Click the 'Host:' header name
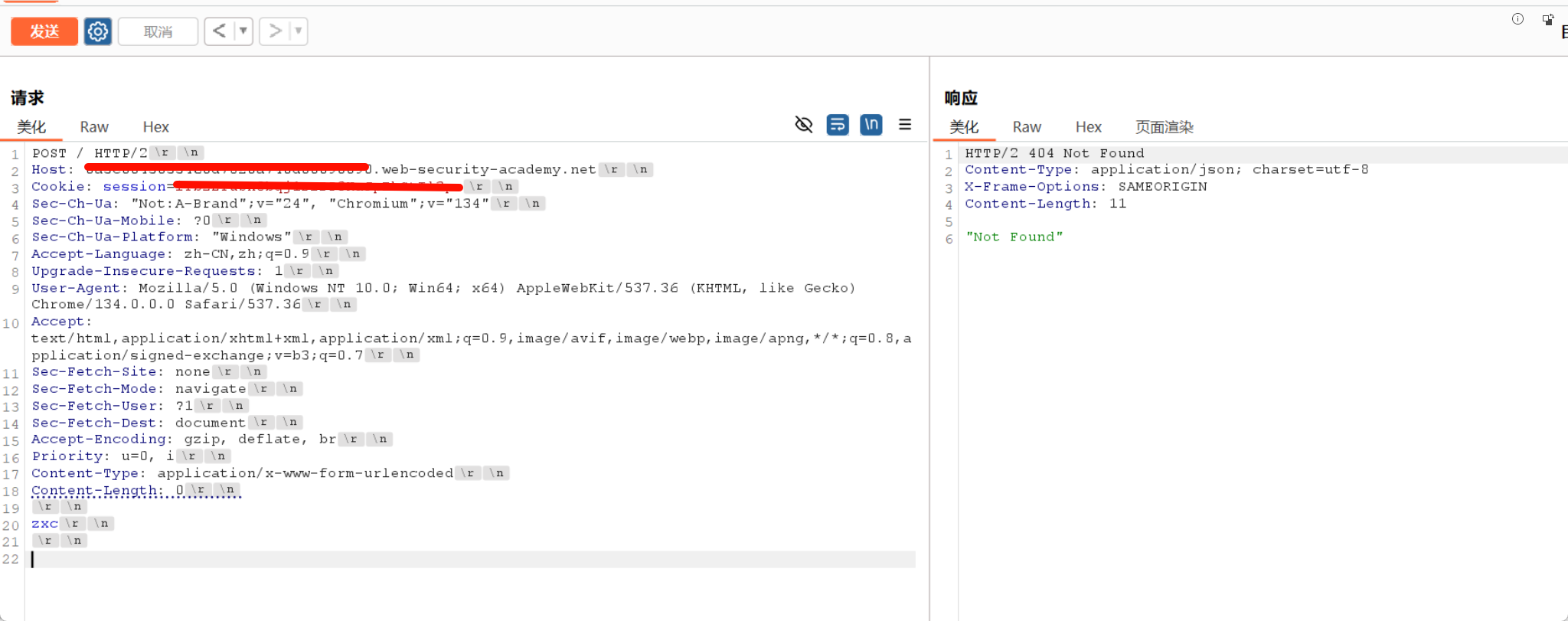The image size is (1568, 621). (x=53, y=170)
